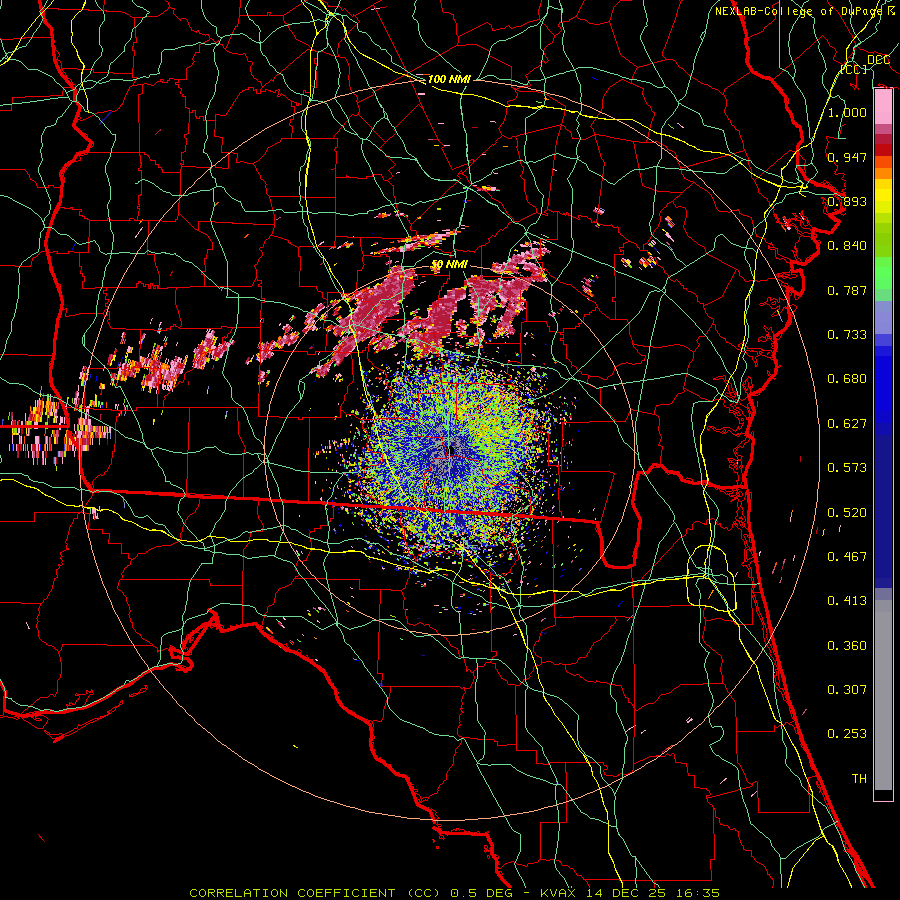The image size is (900, 900).
Task: Select the 0.733 legend value
Action: tap(847, 335)
